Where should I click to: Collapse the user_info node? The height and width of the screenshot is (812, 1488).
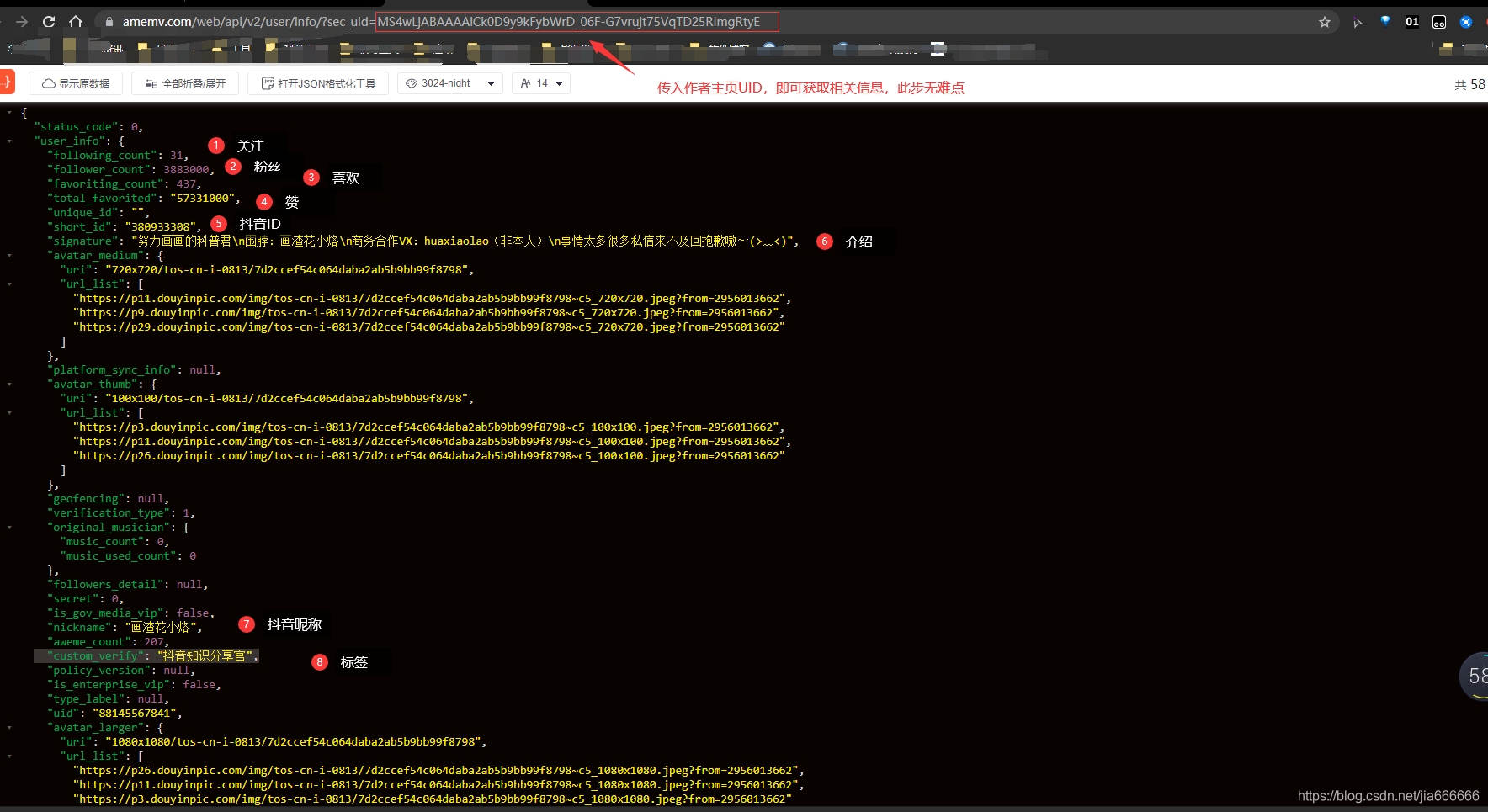[x=9, y=141]
